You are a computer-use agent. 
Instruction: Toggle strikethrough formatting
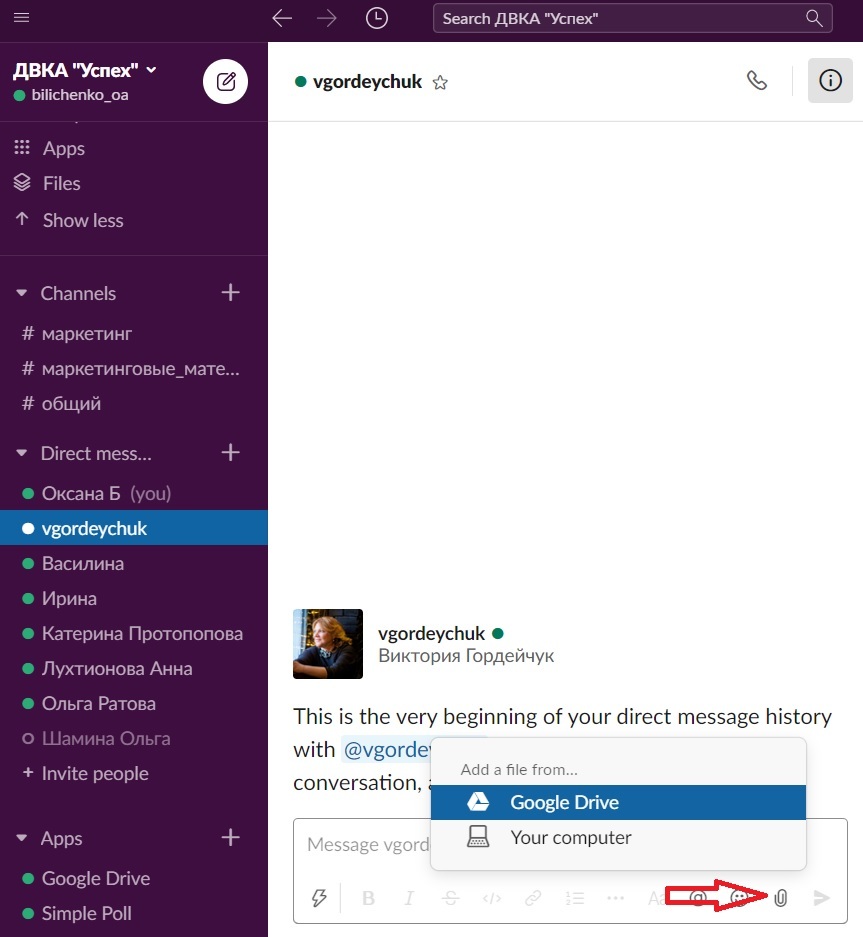pos(451,898)
